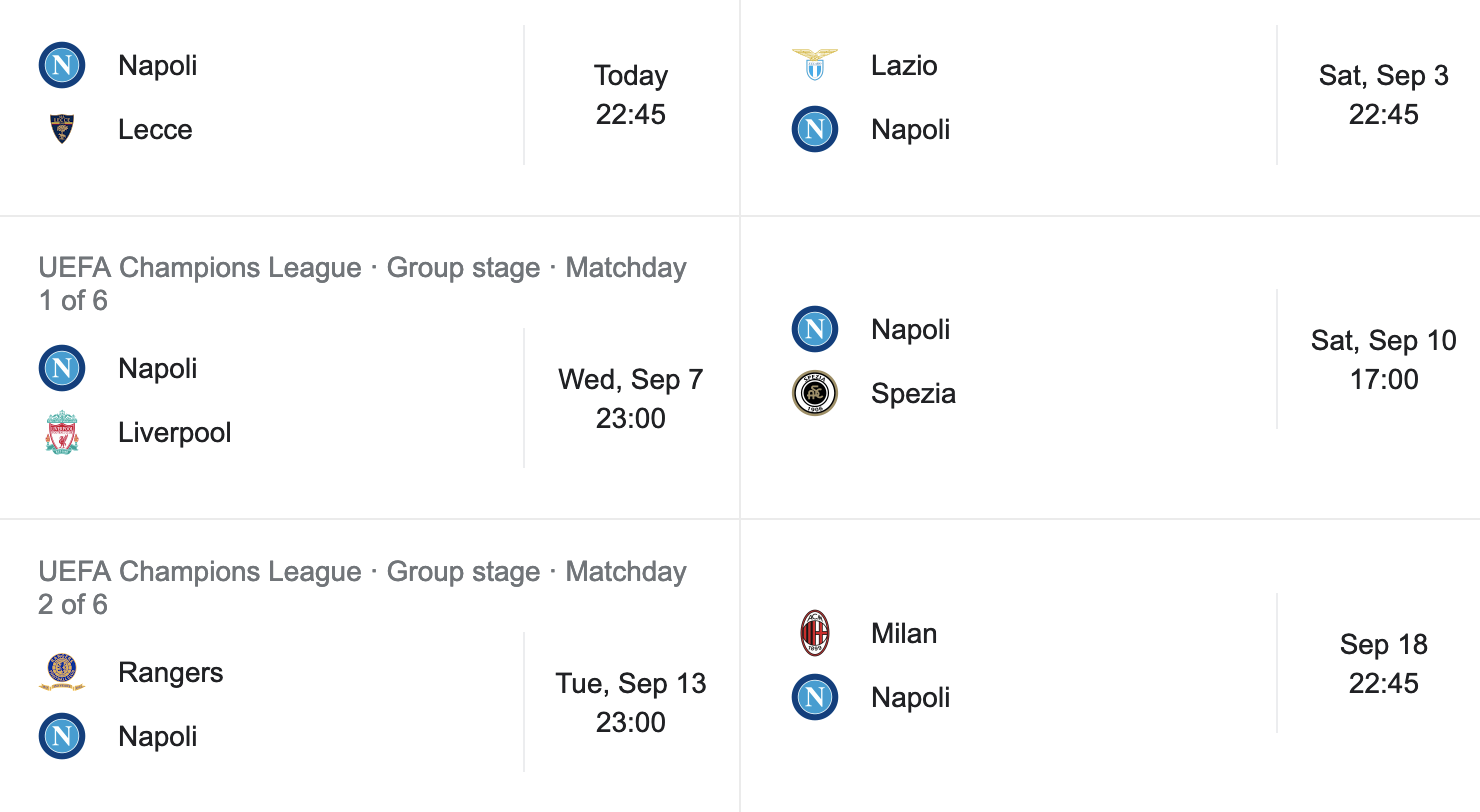Select the Lecce team badge

click(x=62, y=129)
